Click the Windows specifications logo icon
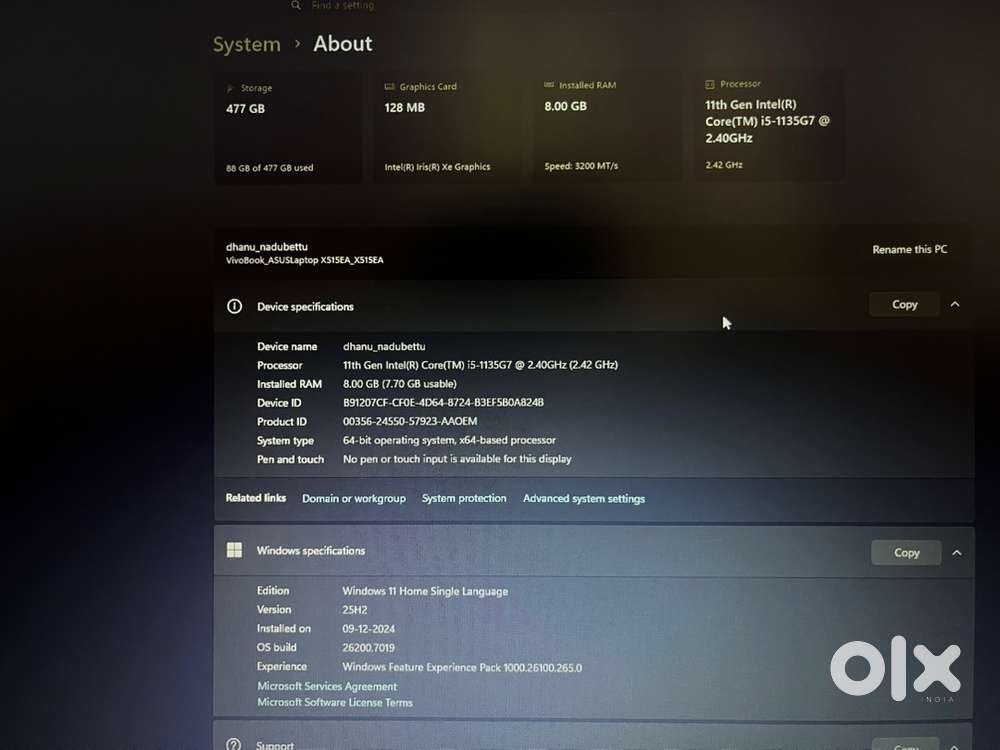The width and height of the screenshot is (1000, 750). [234, 550]
